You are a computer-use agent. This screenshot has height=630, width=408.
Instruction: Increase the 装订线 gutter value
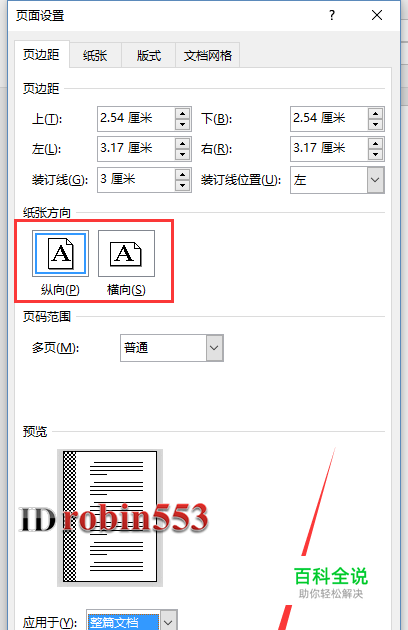tap(182, 174)
